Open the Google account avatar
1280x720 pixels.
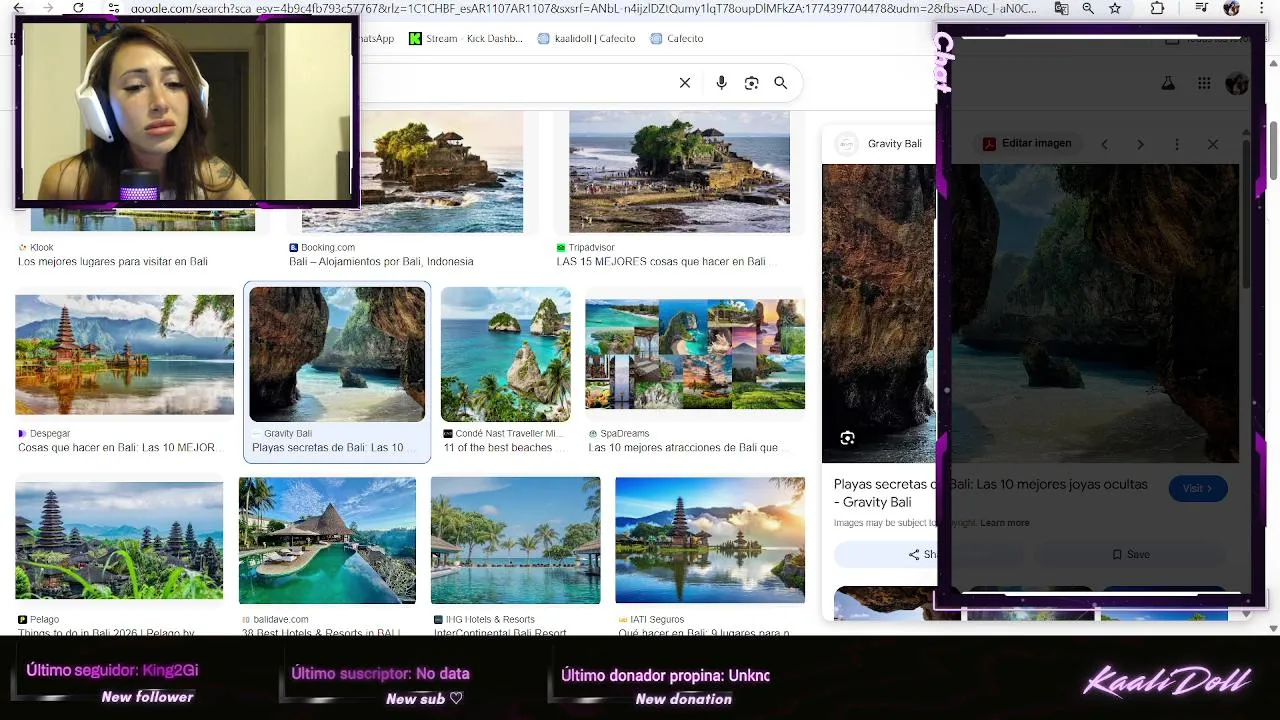[x=1237, y=84]
